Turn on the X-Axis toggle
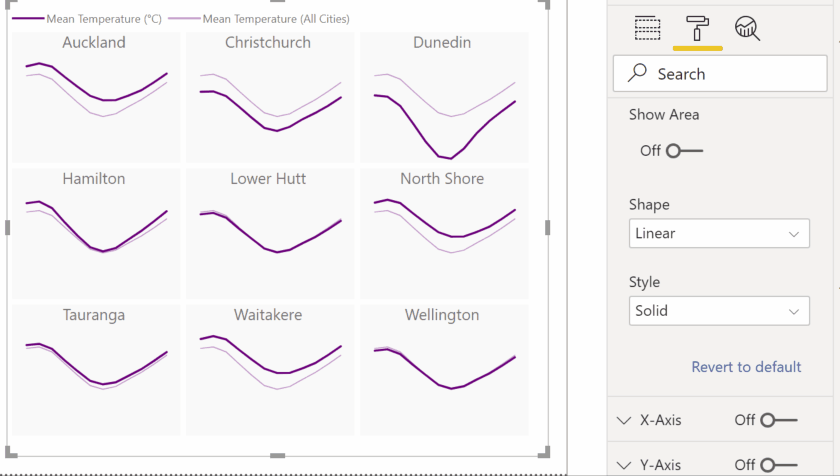This screenshot has height=476, width=840. [x=779, y=420]
